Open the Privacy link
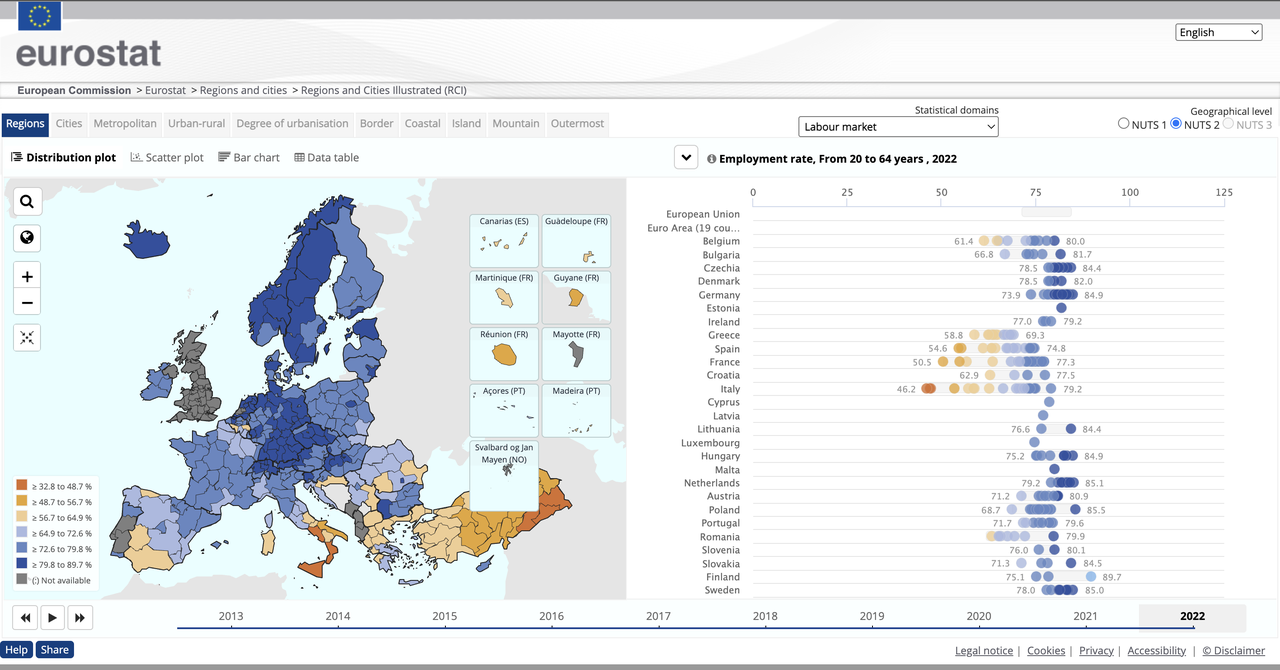This screenshot has width=1280, height=670. (1097, 651)
